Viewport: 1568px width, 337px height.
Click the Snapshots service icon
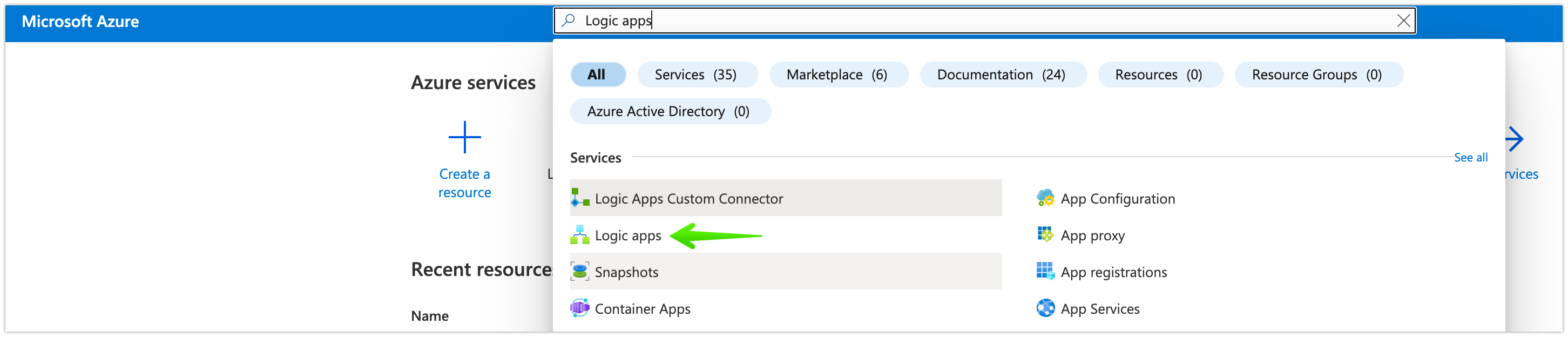(x=579, y=271)
